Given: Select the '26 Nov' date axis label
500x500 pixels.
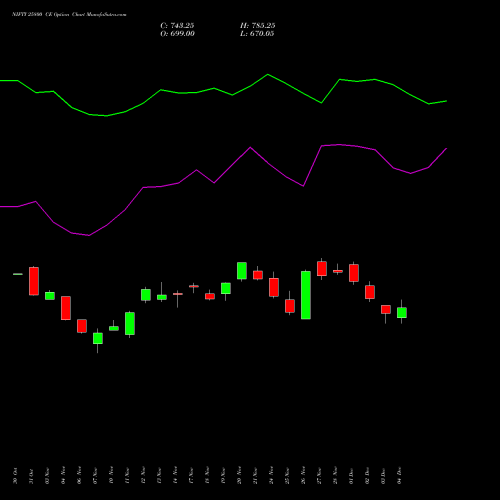Looking at the screenshot, I should tap(303, 476).
